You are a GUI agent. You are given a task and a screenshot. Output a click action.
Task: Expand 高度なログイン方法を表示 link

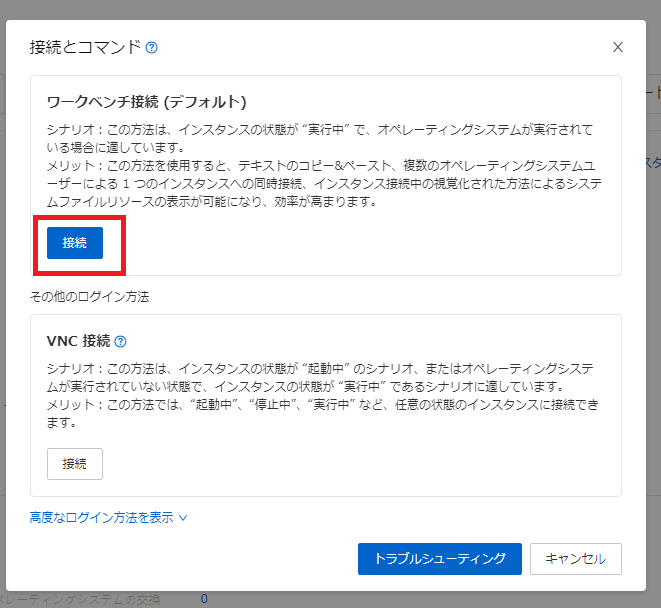tap(108, 517)
